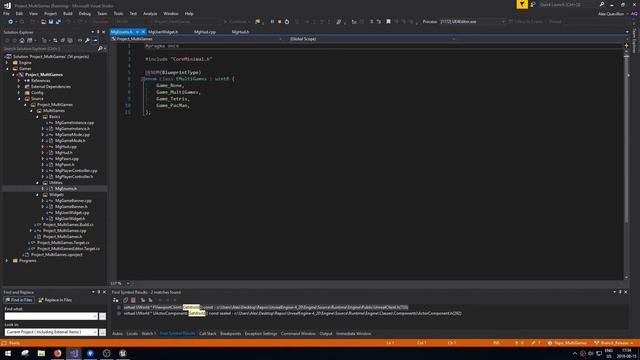Switch to the MgHud.h tab
The width and height of the screenshot is (640, 360).
point(240,32)
